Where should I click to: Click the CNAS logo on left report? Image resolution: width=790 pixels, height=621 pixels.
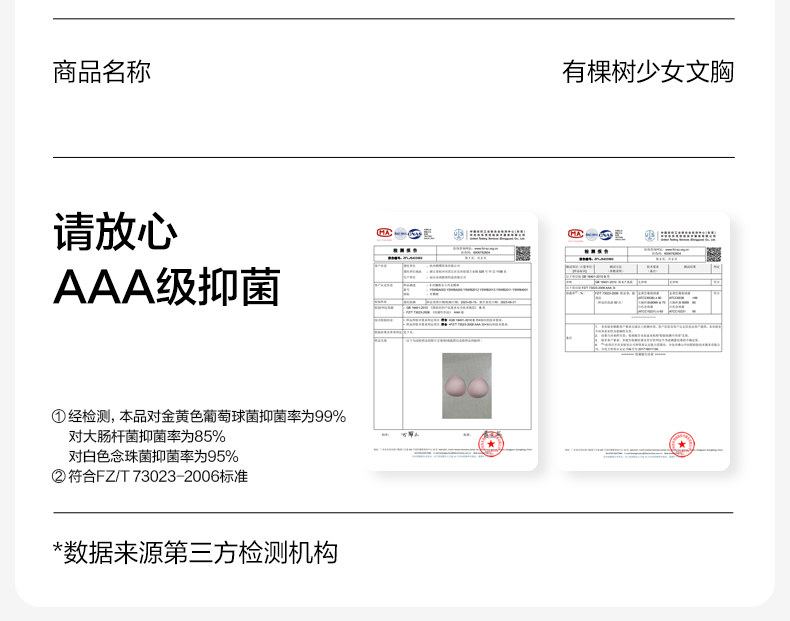click(x=415, y=233)
